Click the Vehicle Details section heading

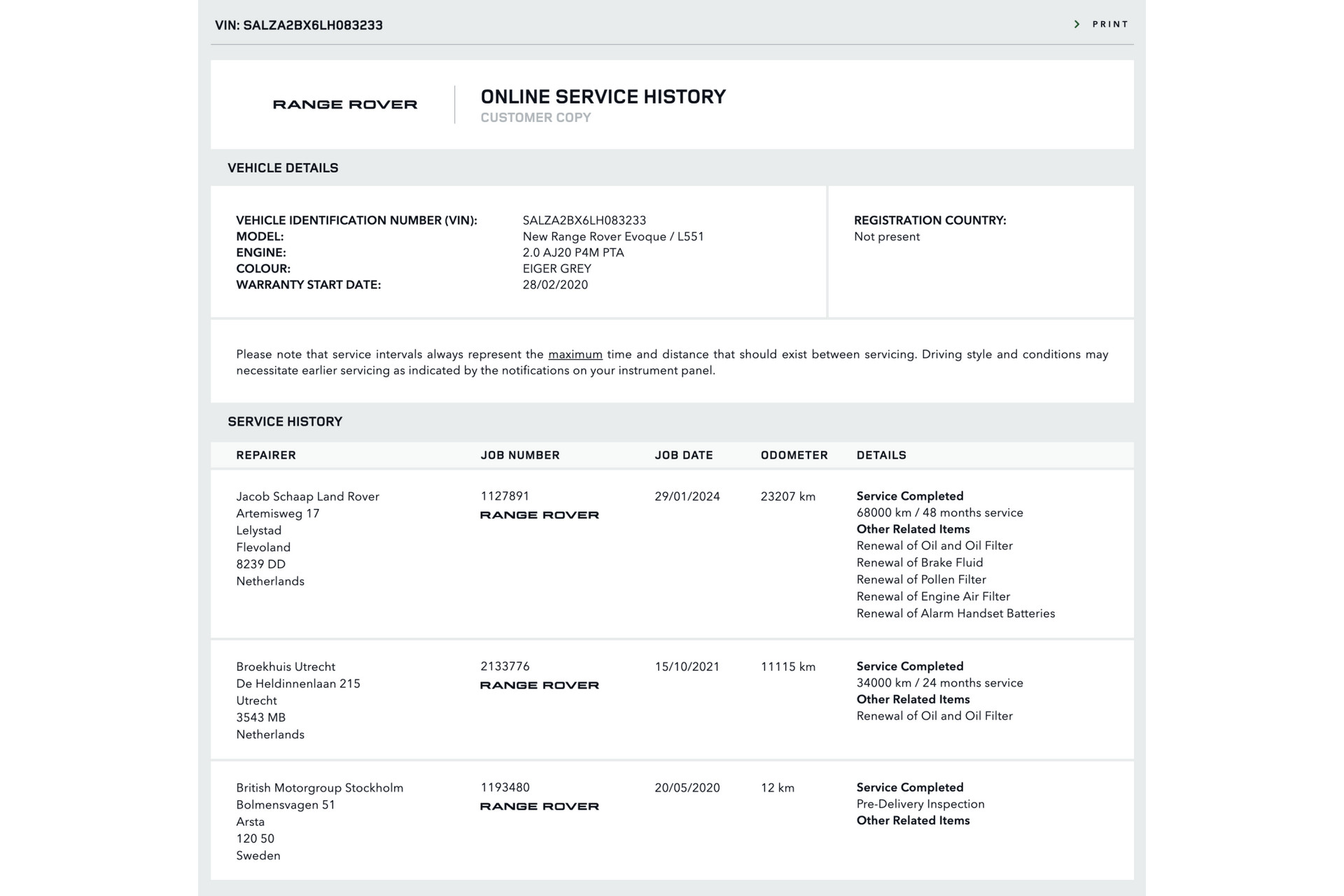tap(282, 168)
